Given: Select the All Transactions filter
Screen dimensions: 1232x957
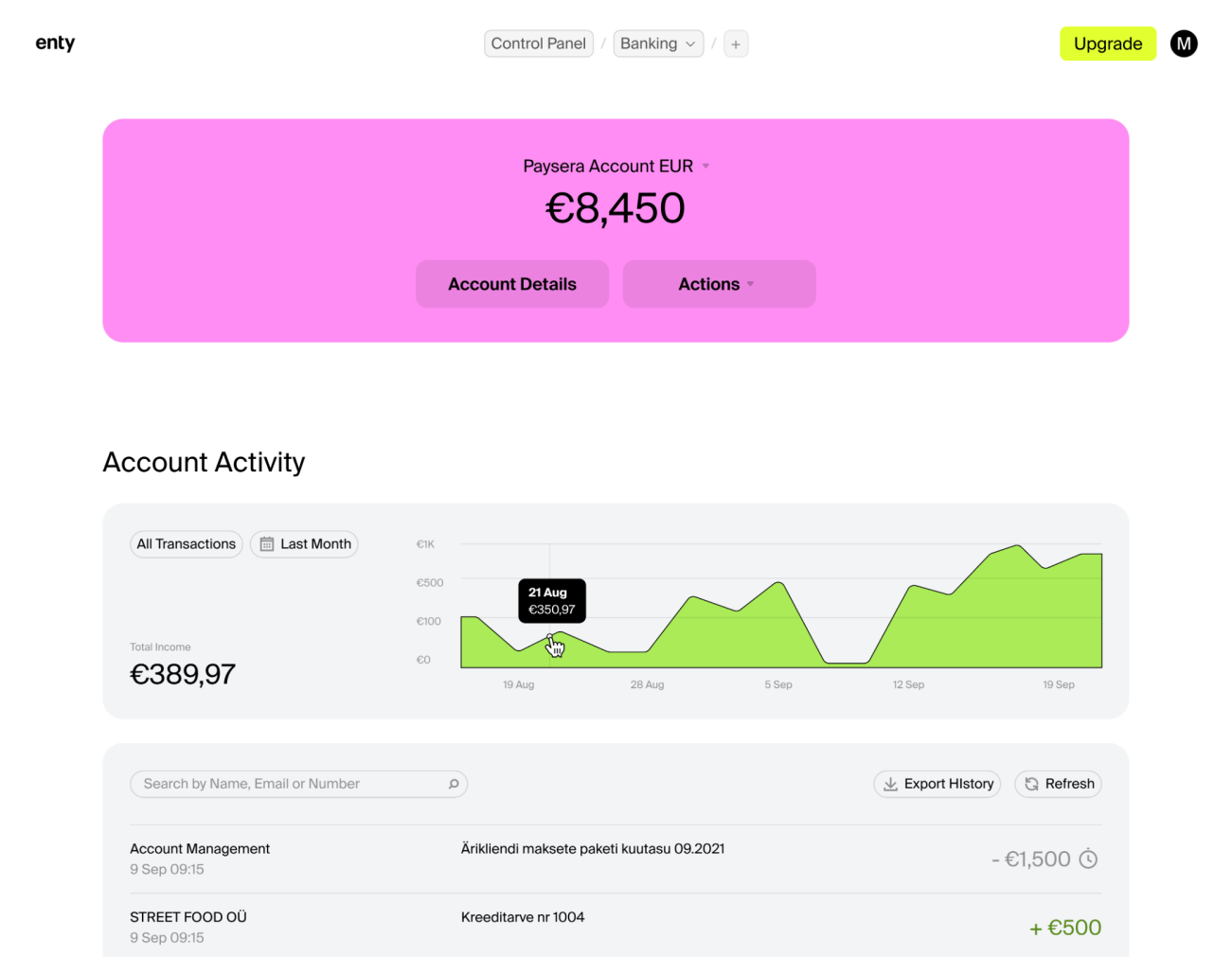Looking at the screenshot, I should [x=187, y=544].
